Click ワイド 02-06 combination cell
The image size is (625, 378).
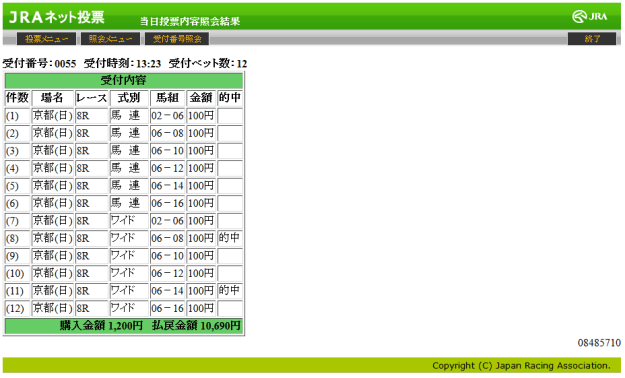[x=167, y=221]
